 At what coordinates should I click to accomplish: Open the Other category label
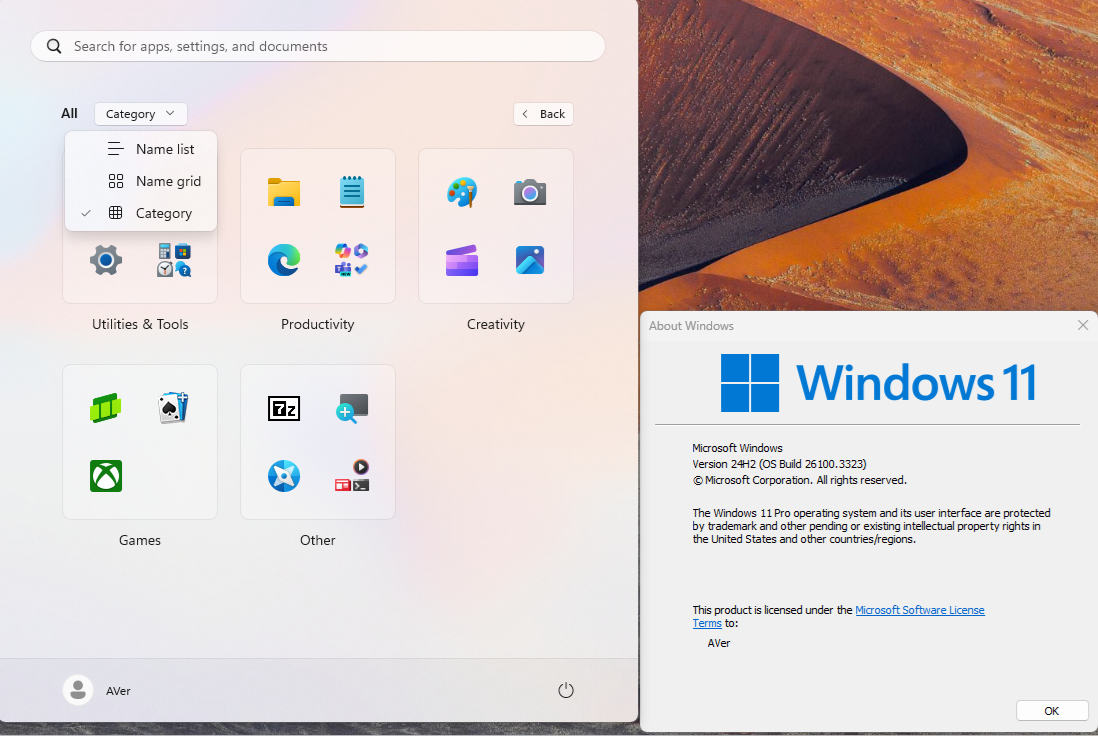(x=317, y=540)
